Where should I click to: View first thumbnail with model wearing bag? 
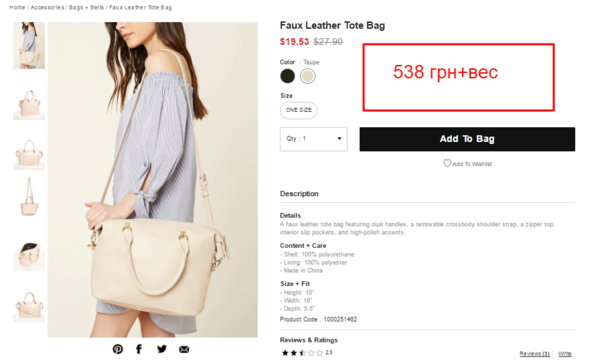[x=29, y=46]
